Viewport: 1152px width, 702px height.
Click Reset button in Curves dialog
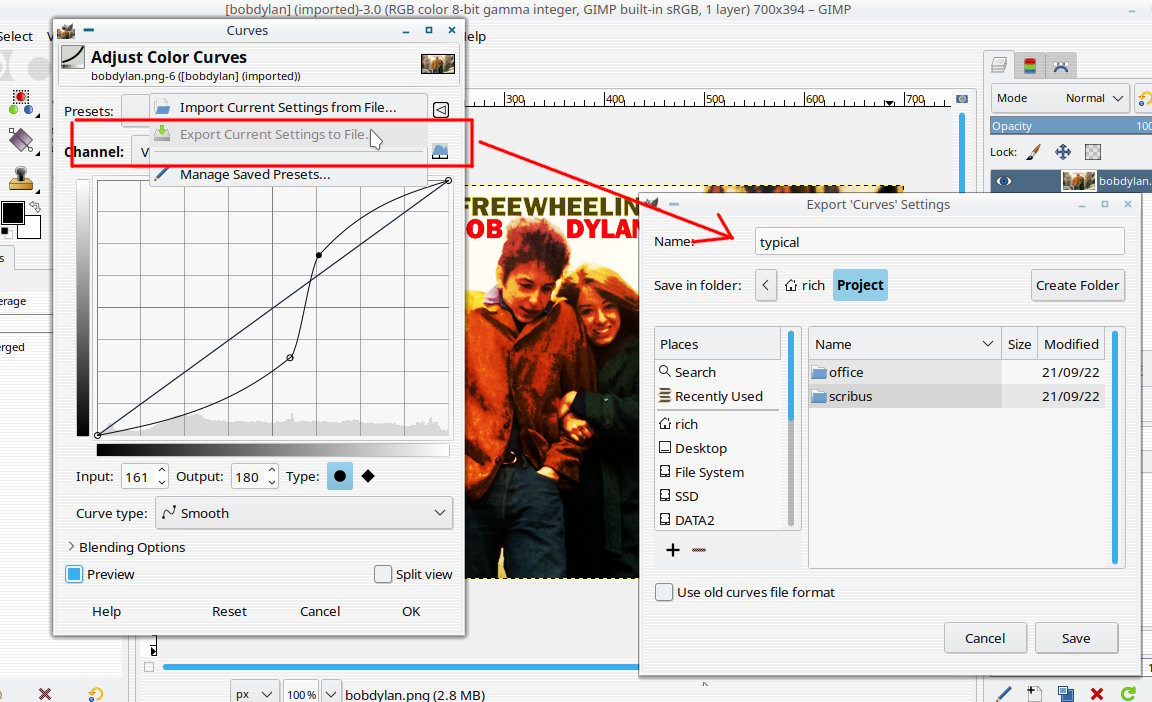tap(229, 611)
